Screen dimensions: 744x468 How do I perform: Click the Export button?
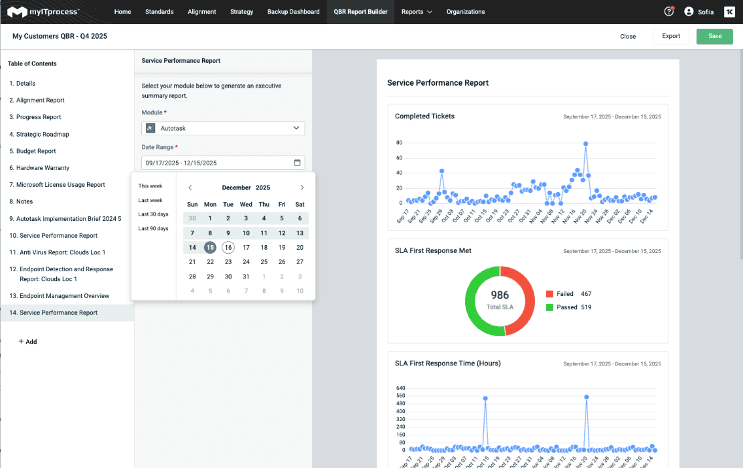pos(670,36)
